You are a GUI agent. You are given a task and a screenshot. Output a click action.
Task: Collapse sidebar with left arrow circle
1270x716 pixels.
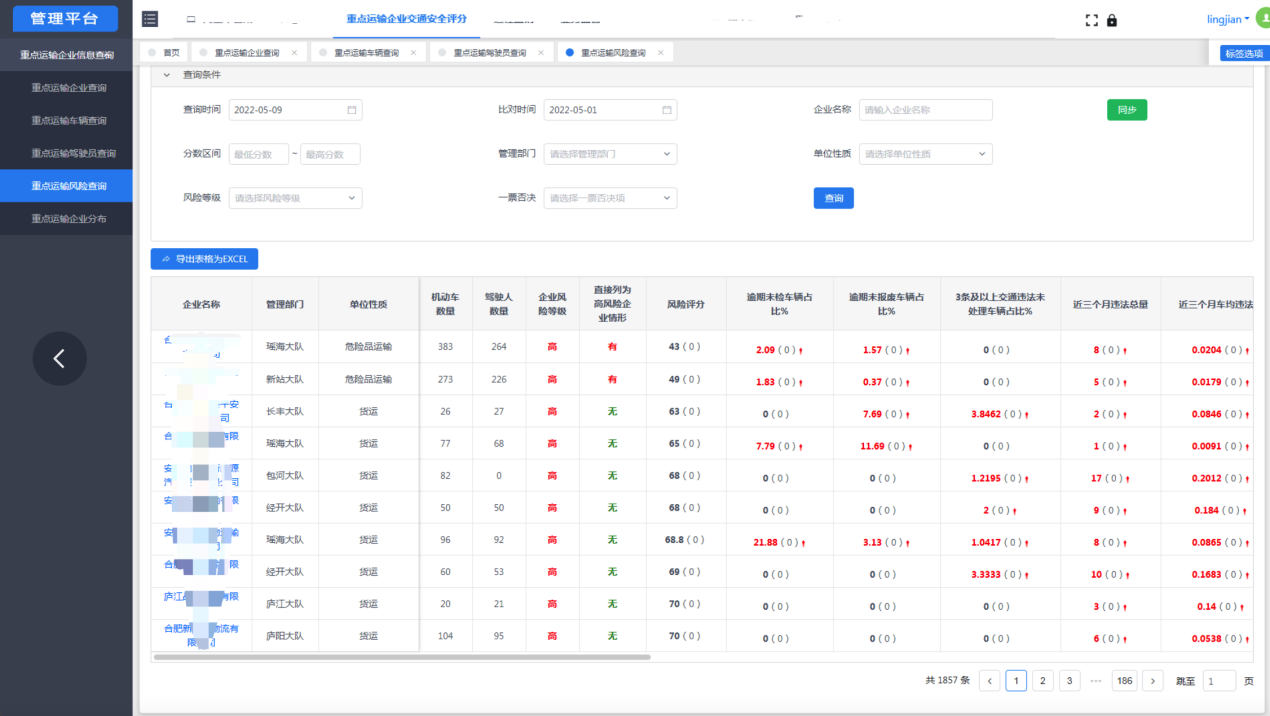click(59, 358)
